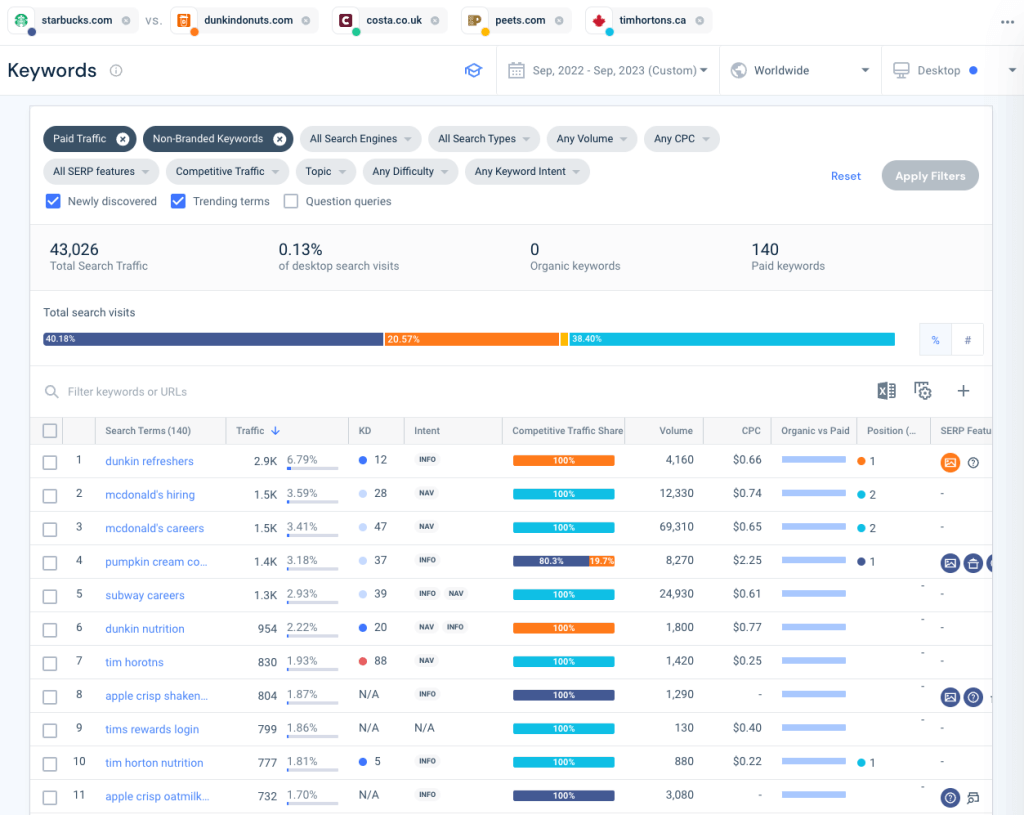The image size is (1024, 815).
Task: Add a keyword list with the plus icon
Action: (x=963, y=390)
